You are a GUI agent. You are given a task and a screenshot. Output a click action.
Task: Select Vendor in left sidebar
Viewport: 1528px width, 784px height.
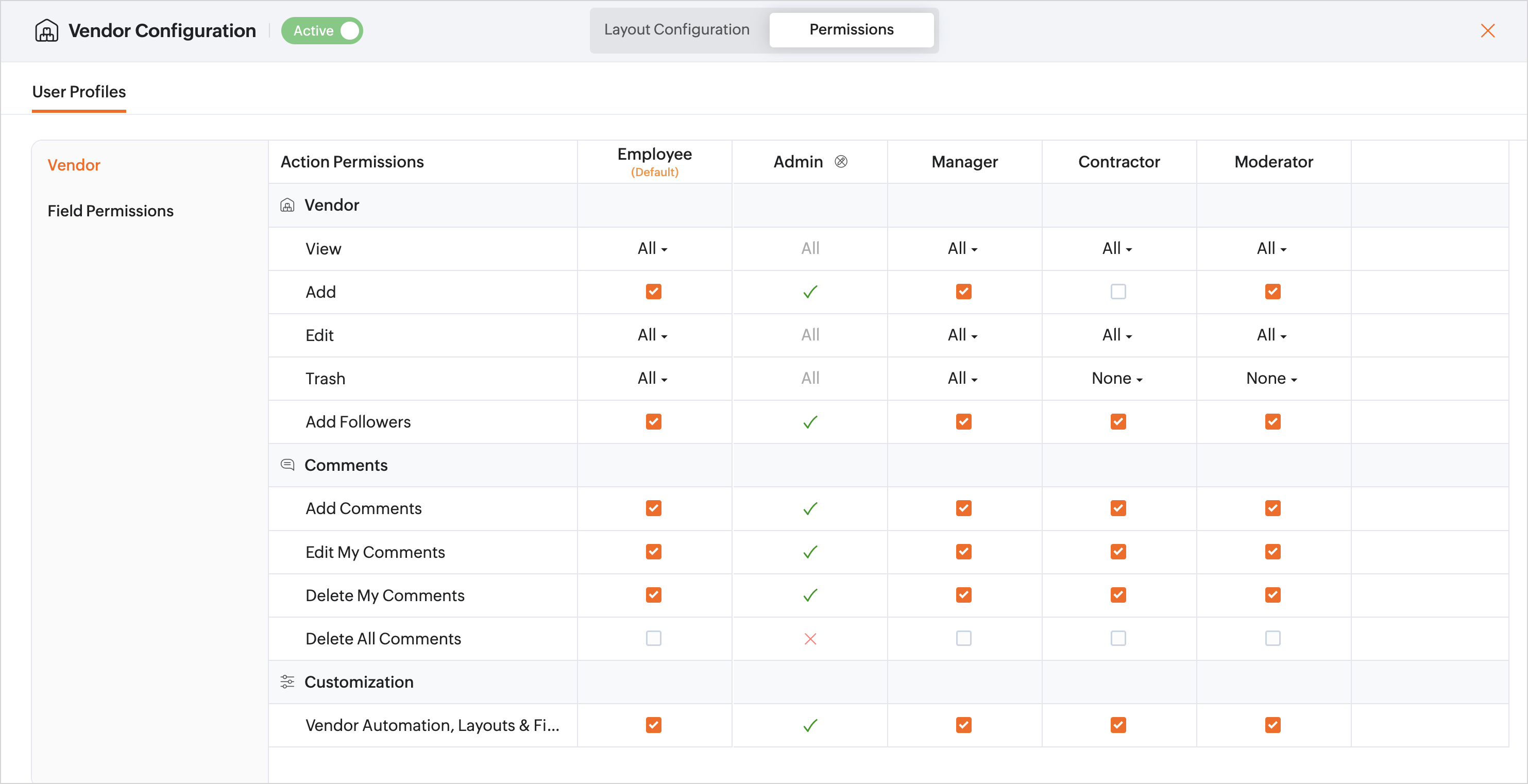pos(74,165)
